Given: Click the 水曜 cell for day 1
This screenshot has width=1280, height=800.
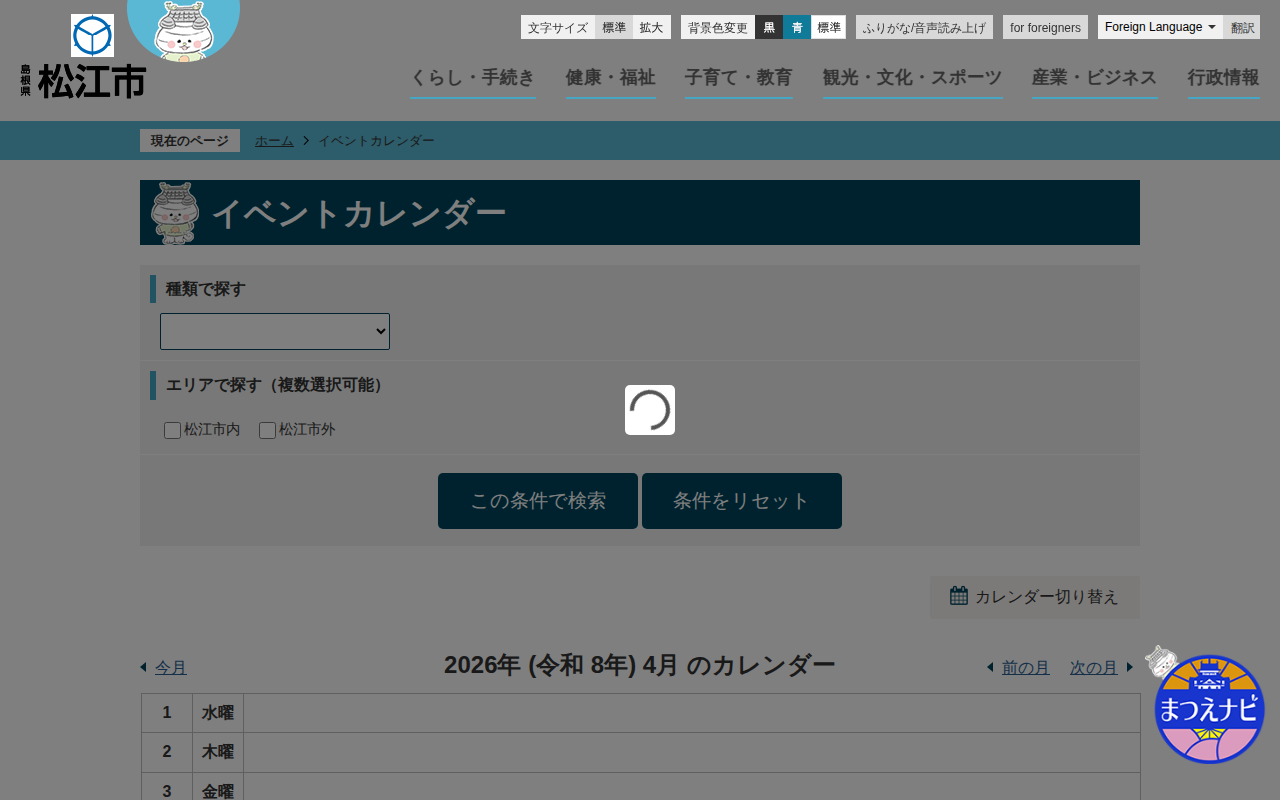Looking at the screenshot, I should (x=218, y=713).
